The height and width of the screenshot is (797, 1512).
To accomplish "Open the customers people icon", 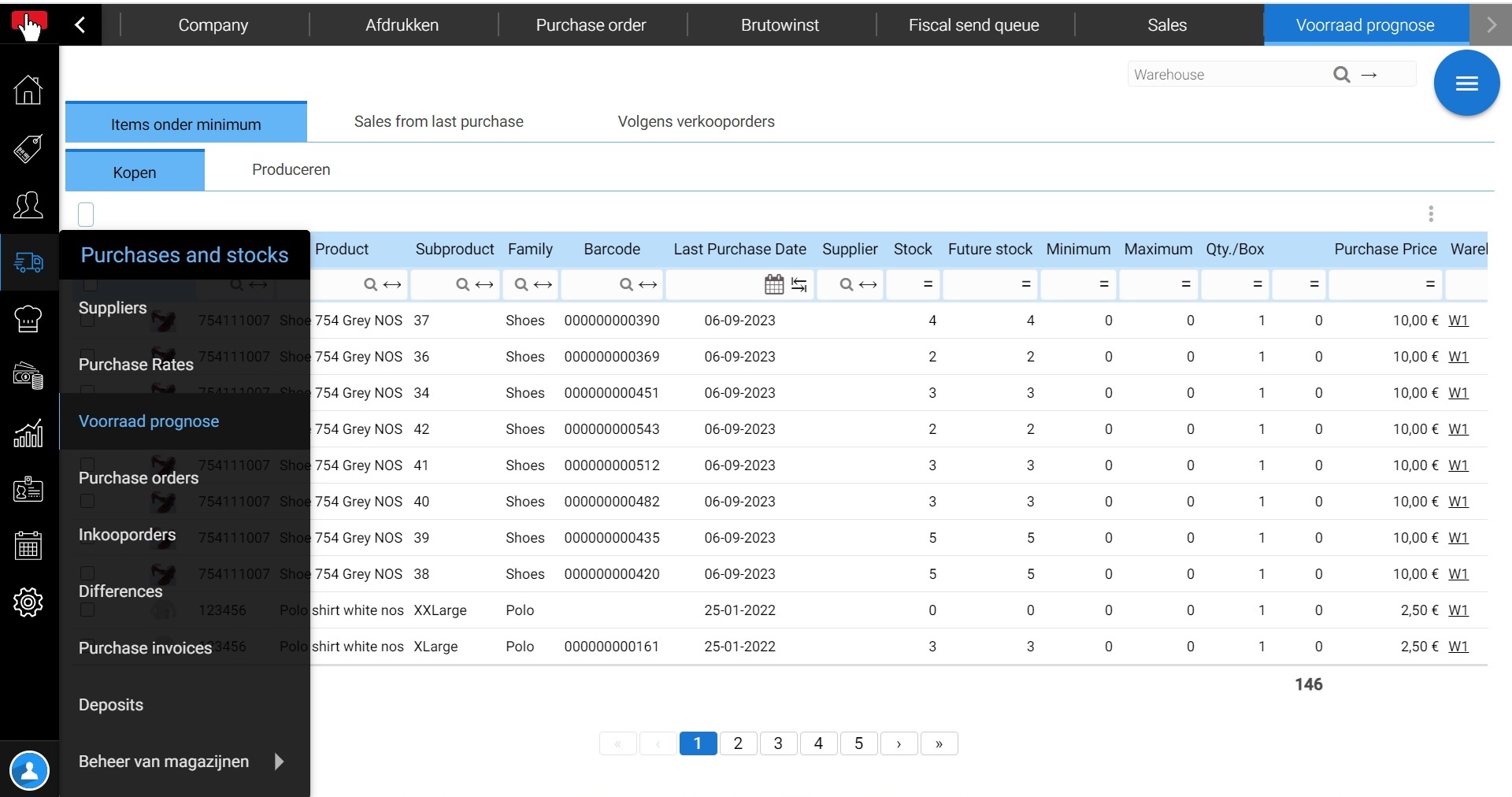I will [x=28, y=205].
